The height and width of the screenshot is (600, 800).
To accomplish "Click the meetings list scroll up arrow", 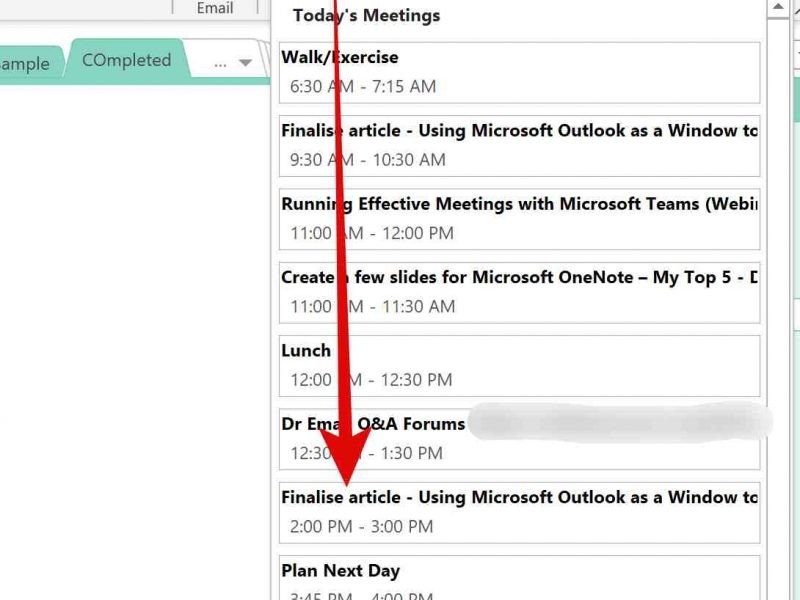I will (x=778, y=7).
